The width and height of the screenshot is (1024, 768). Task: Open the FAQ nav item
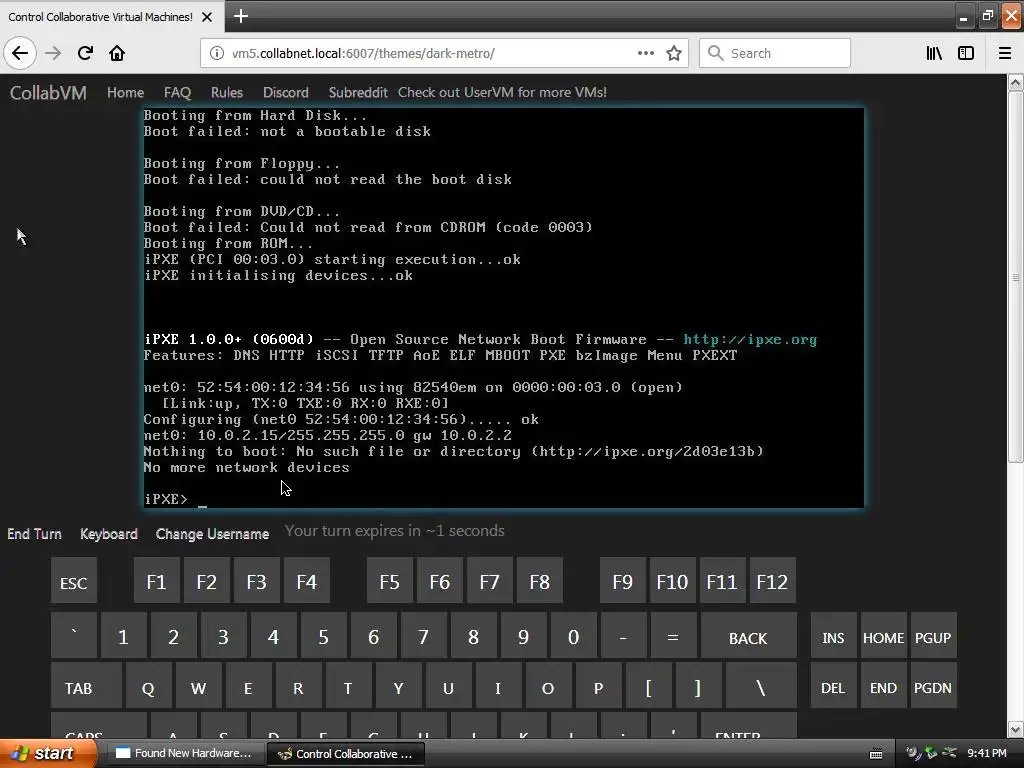pos(177,93)
